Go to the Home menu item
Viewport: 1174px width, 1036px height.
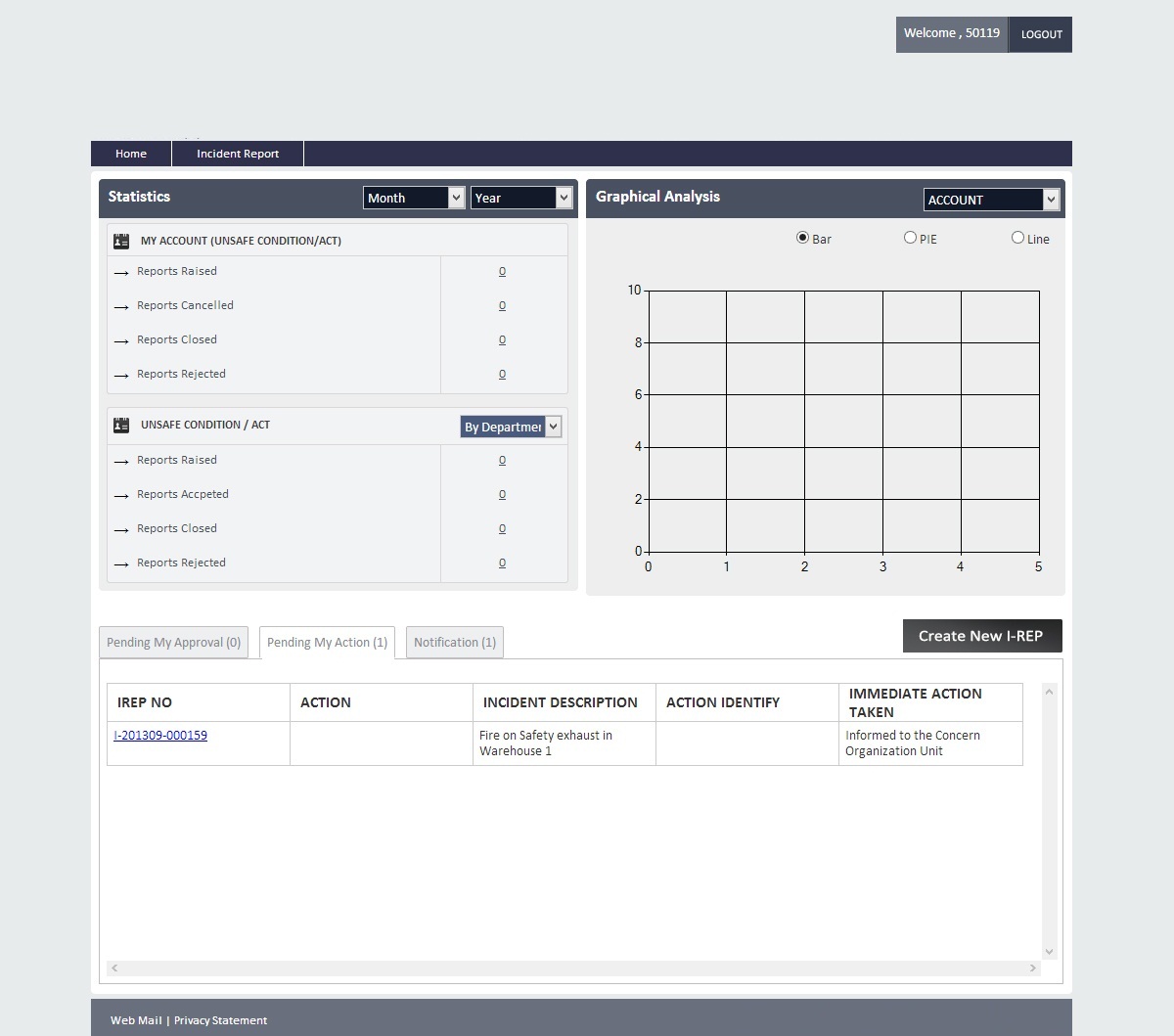tap(131, 154)
